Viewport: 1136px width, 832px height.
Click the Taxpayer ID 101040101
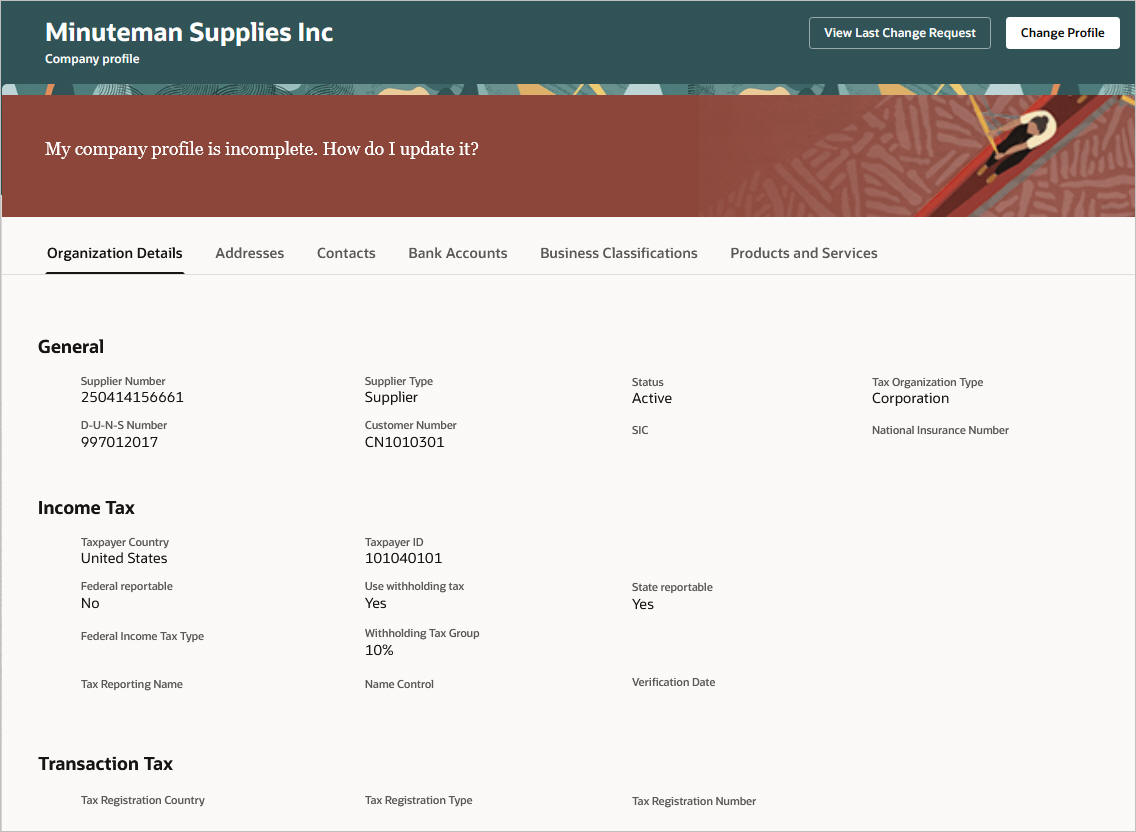click(x=402, y=558)
